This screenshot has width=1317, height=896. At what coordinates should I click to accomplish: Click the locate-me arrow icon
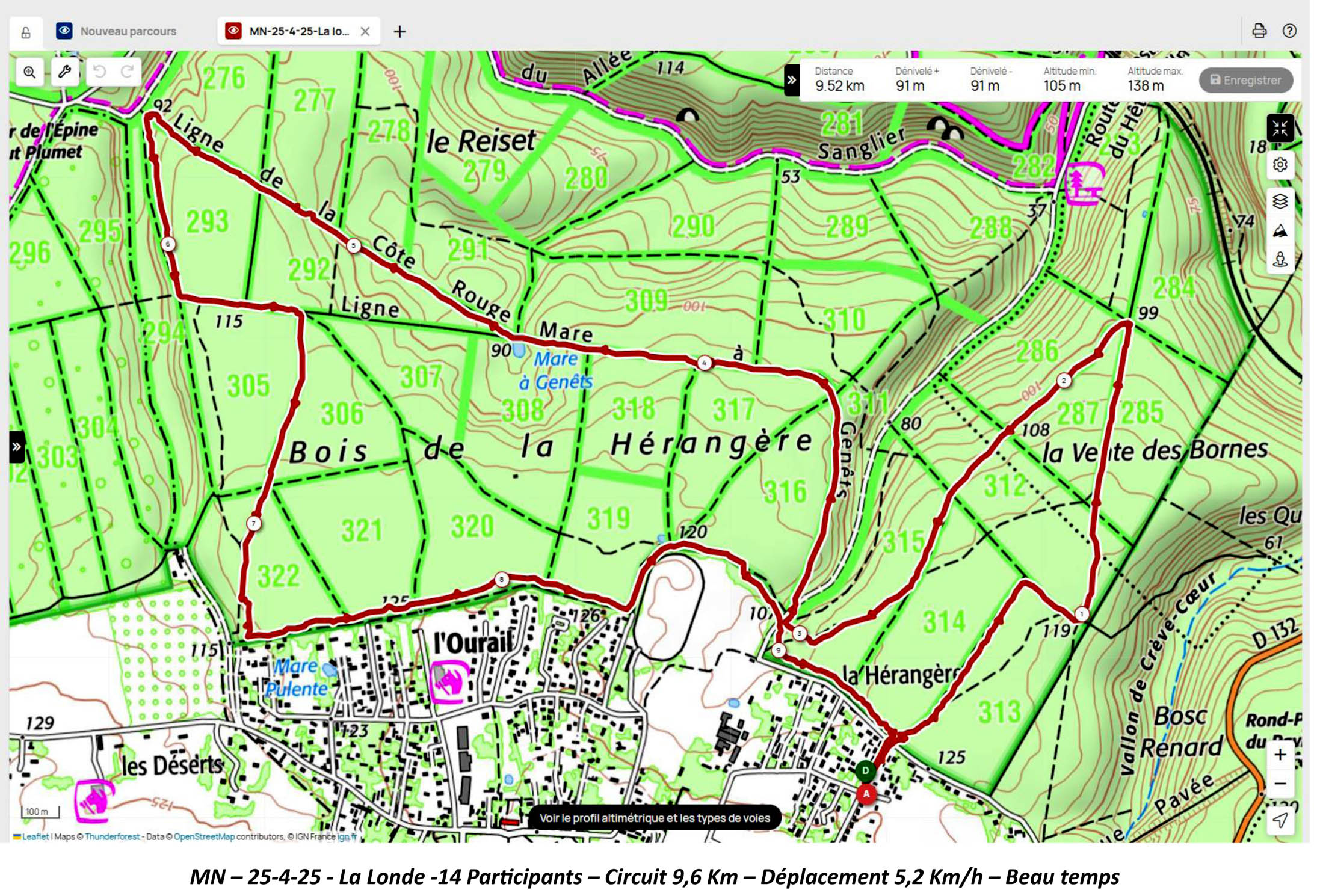(x=1280, y=820)
